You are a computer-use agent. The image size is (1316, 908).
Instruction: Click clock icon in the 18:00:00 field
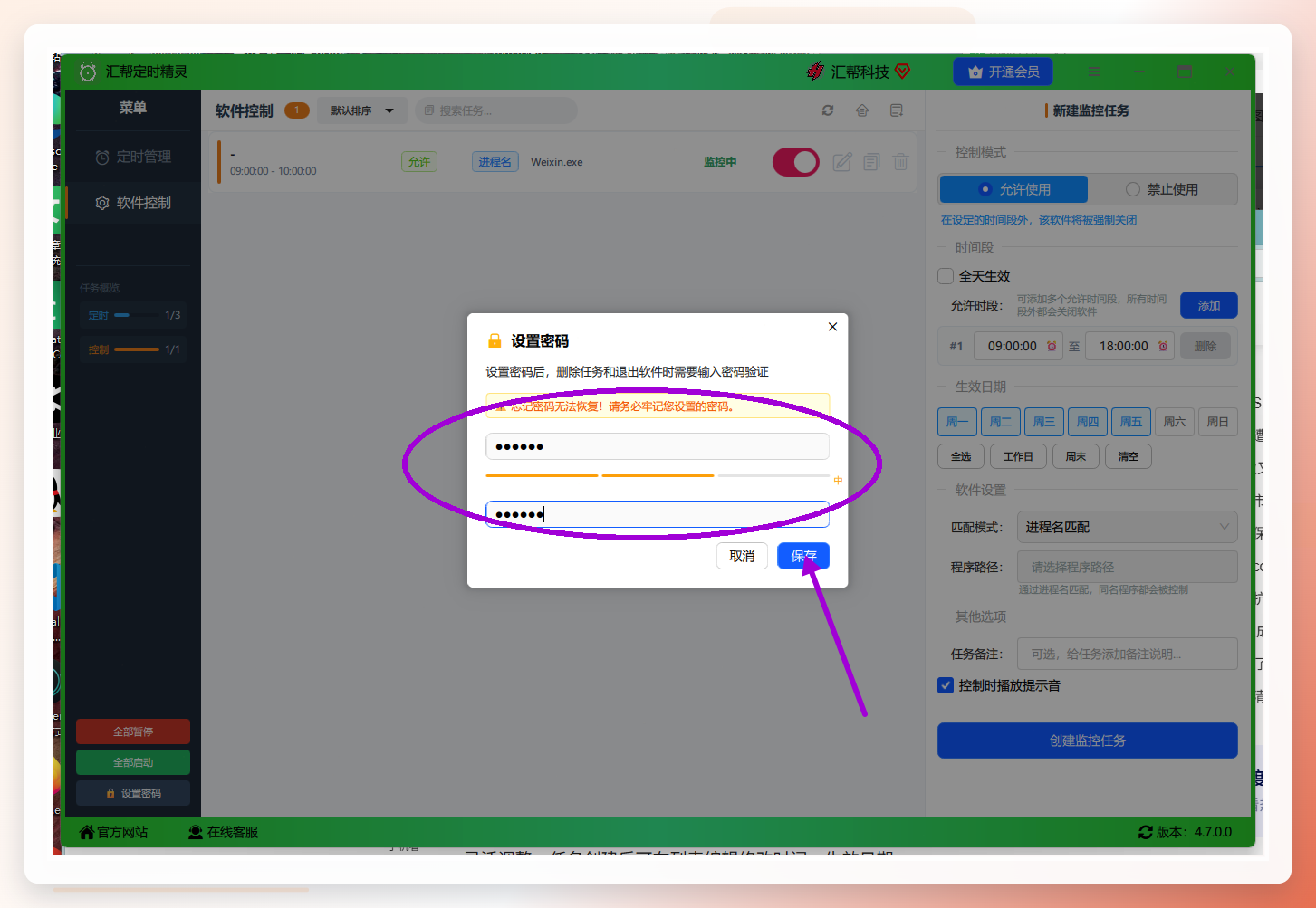click(1163, 346)
